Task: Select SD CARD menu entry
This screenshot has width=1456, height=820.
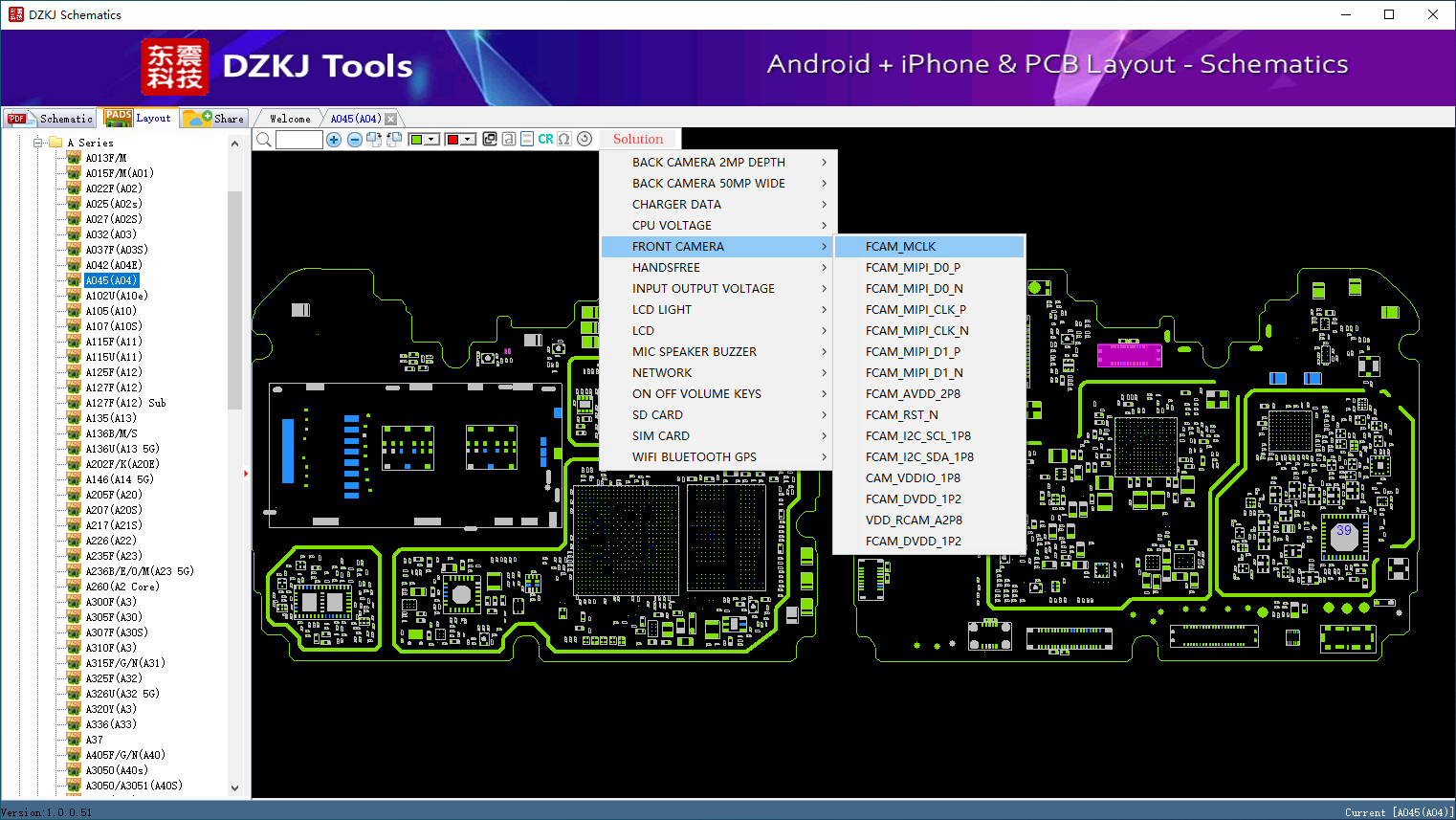Action: coord(718,415)
